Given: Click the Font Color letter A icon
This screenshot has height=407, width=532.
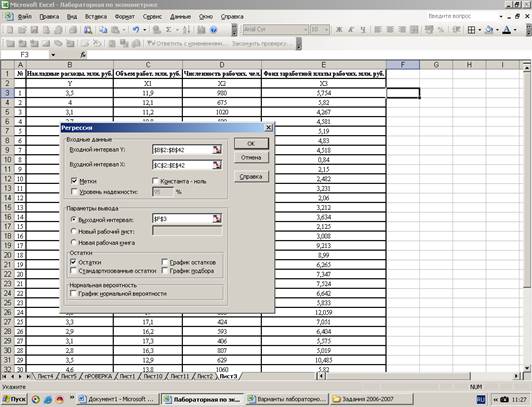Looking at the screenshot, I should (507, 30).
